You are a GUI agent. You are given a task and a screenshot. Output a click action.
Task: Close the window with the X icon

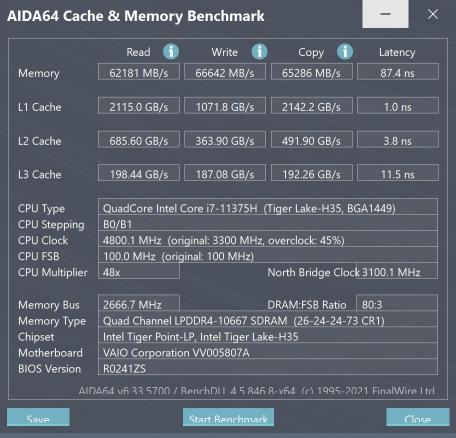coord(433,14)
